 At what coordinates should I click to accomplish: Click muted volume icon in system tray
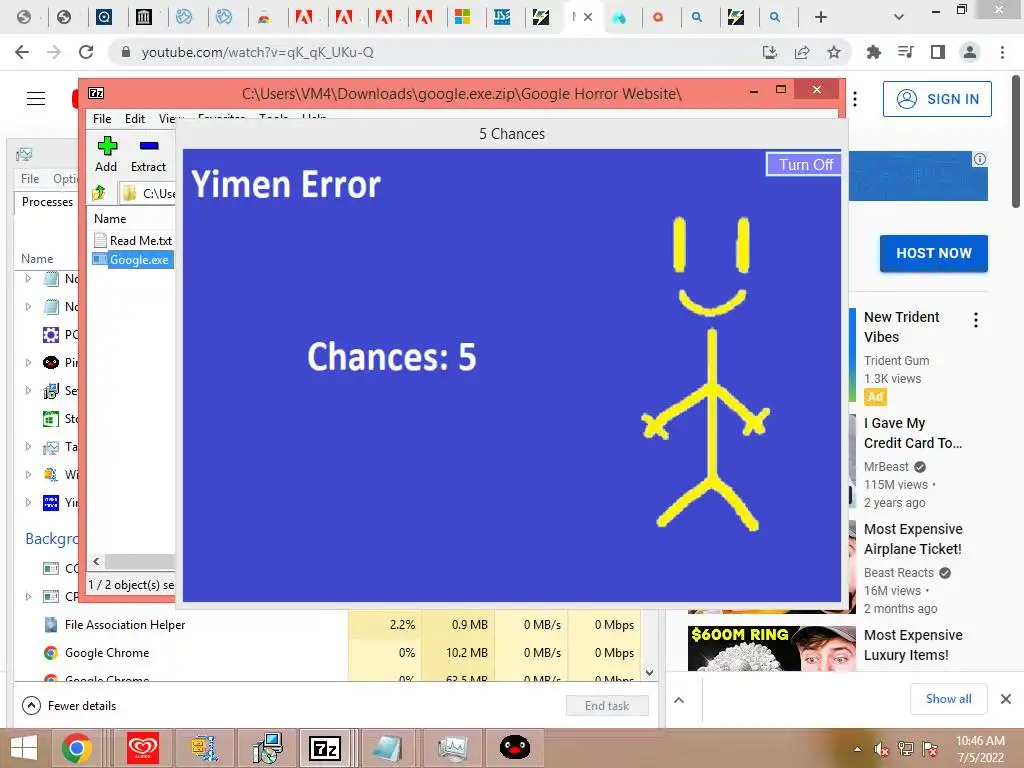(x=881, y=749)
